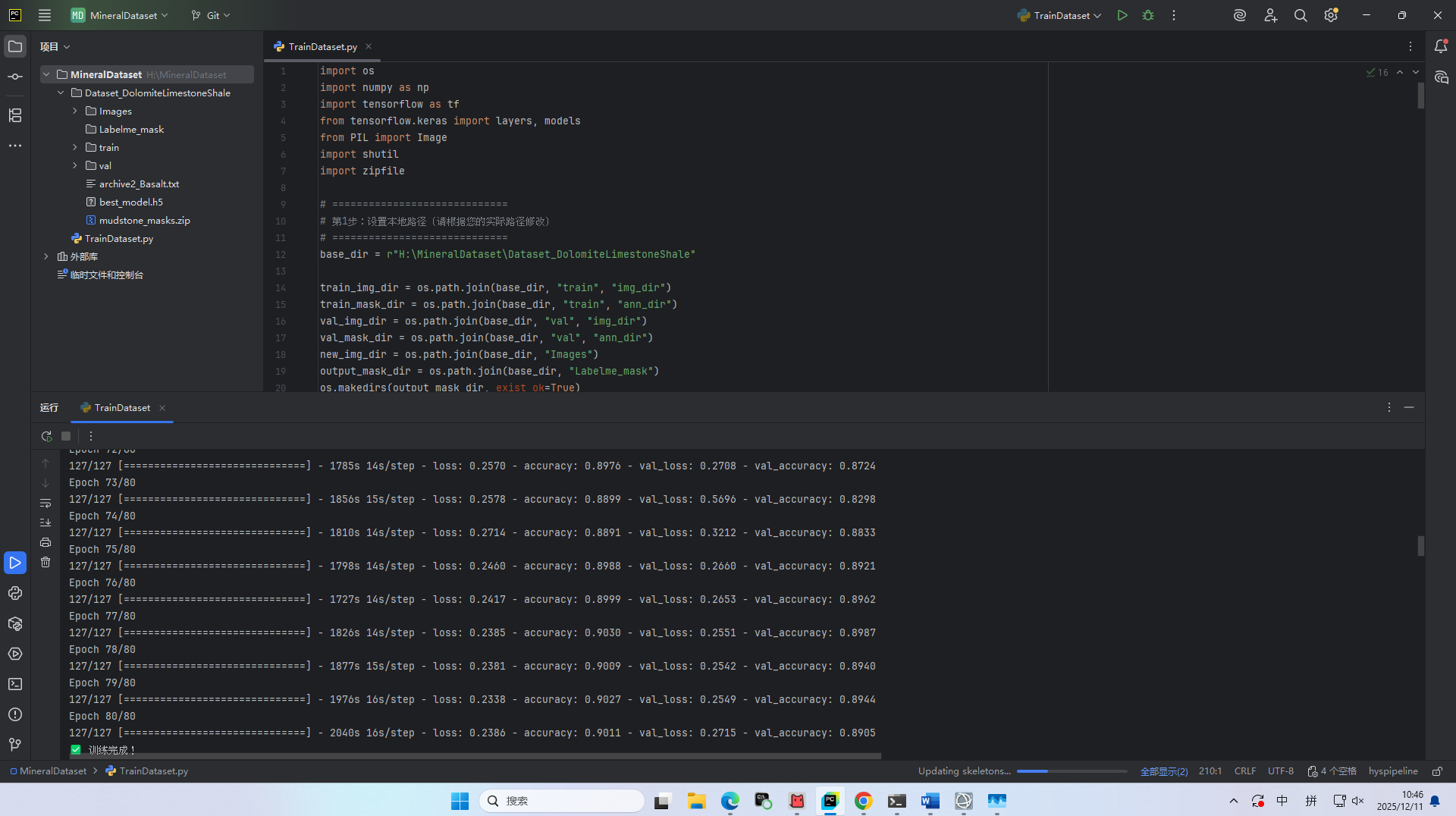This screenshot has height=816, width=1456.
Task: Open the Commit tool window
Action: (15, 77)
